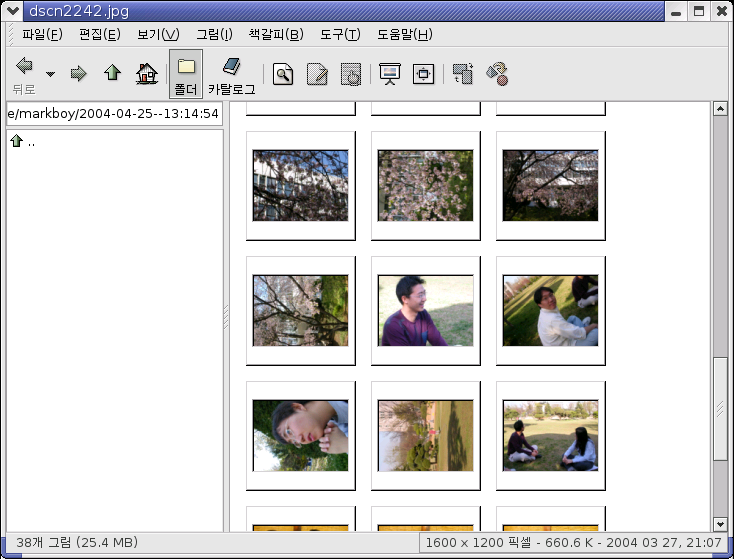The height and width of the screenshot is (559, 734).
Task: Open the window menu in the title bar
Action: tap(13, 11)
